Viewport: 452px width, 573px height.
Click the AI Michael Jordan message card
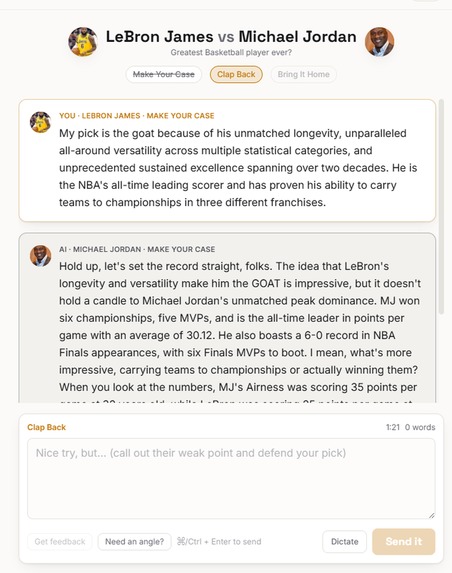click(227, 318)
